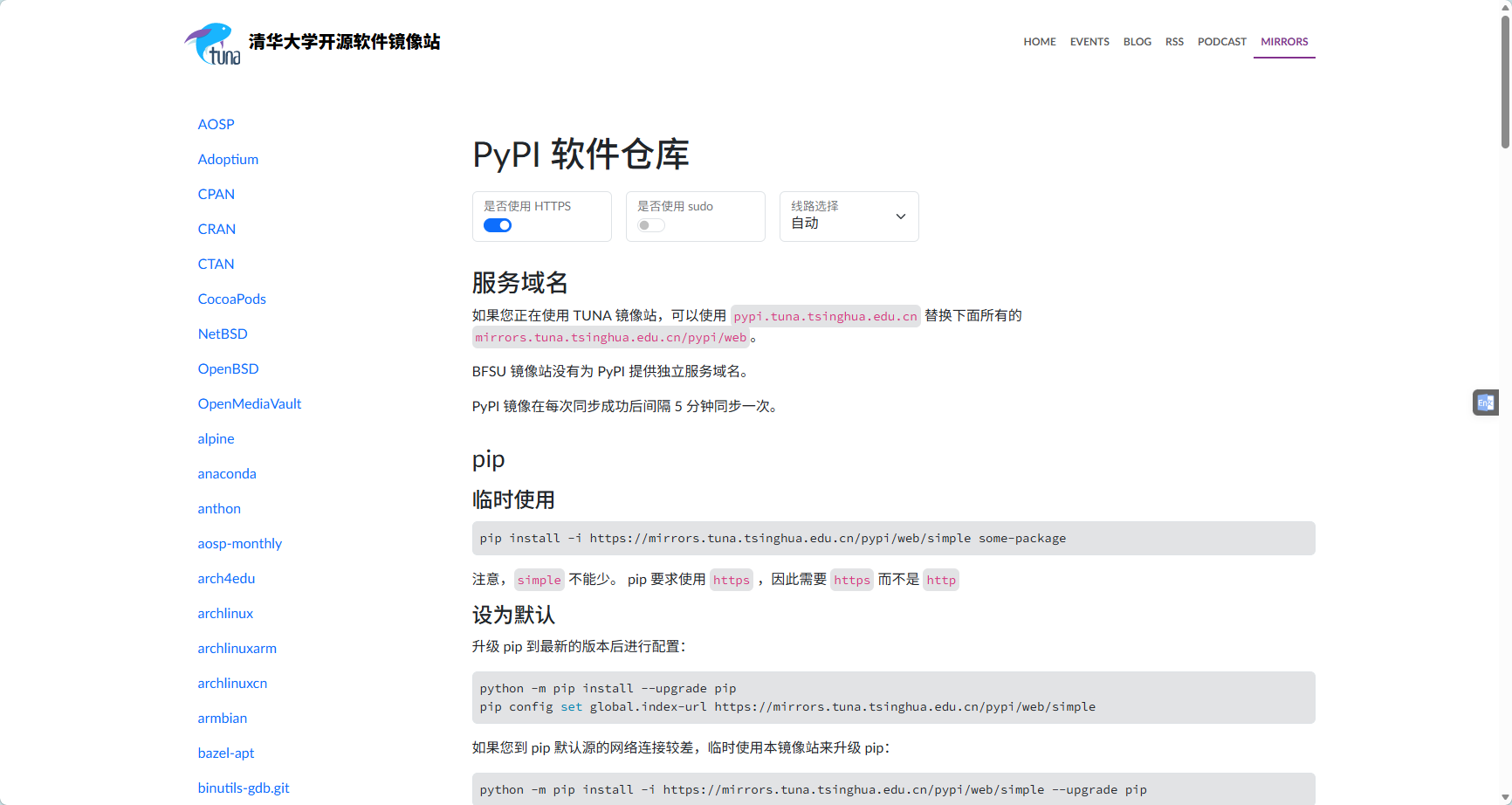Select CPAN in the sidebar
Image resolution: width=1512 pixels, height=805 pixels.
point(216,194)
